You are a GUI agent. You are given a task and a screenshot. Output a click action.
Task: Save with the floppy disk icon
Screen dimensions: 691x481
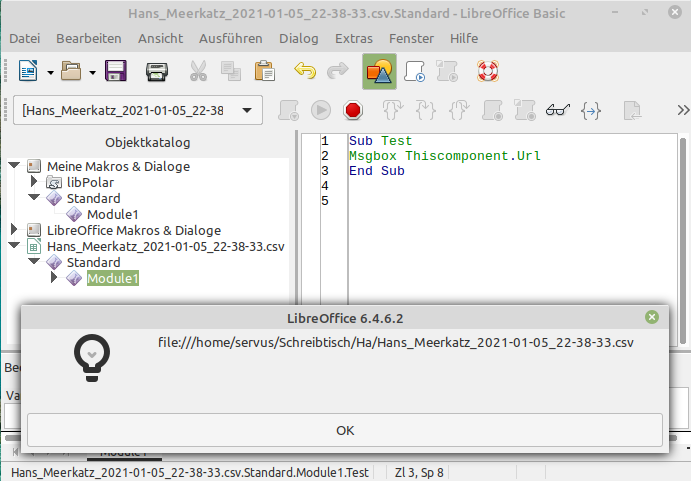115,71
